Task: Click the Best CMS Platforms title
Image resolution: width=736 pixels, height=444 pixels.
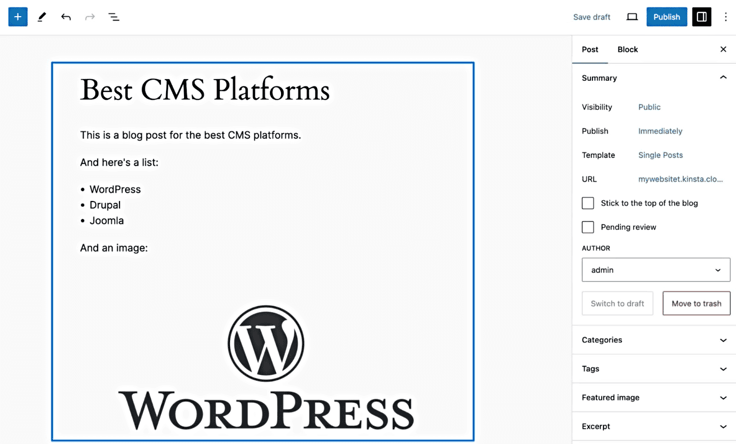Action: coord(205,90)
